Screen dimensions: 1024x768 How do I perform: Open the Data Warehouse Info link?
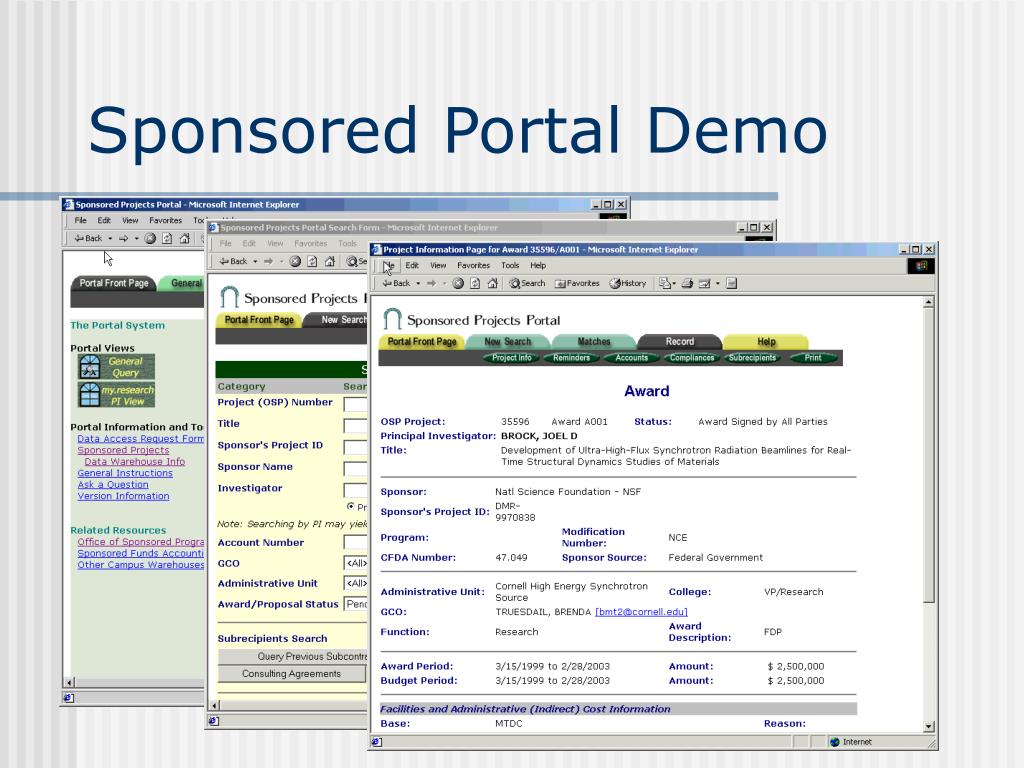[135, 462]
